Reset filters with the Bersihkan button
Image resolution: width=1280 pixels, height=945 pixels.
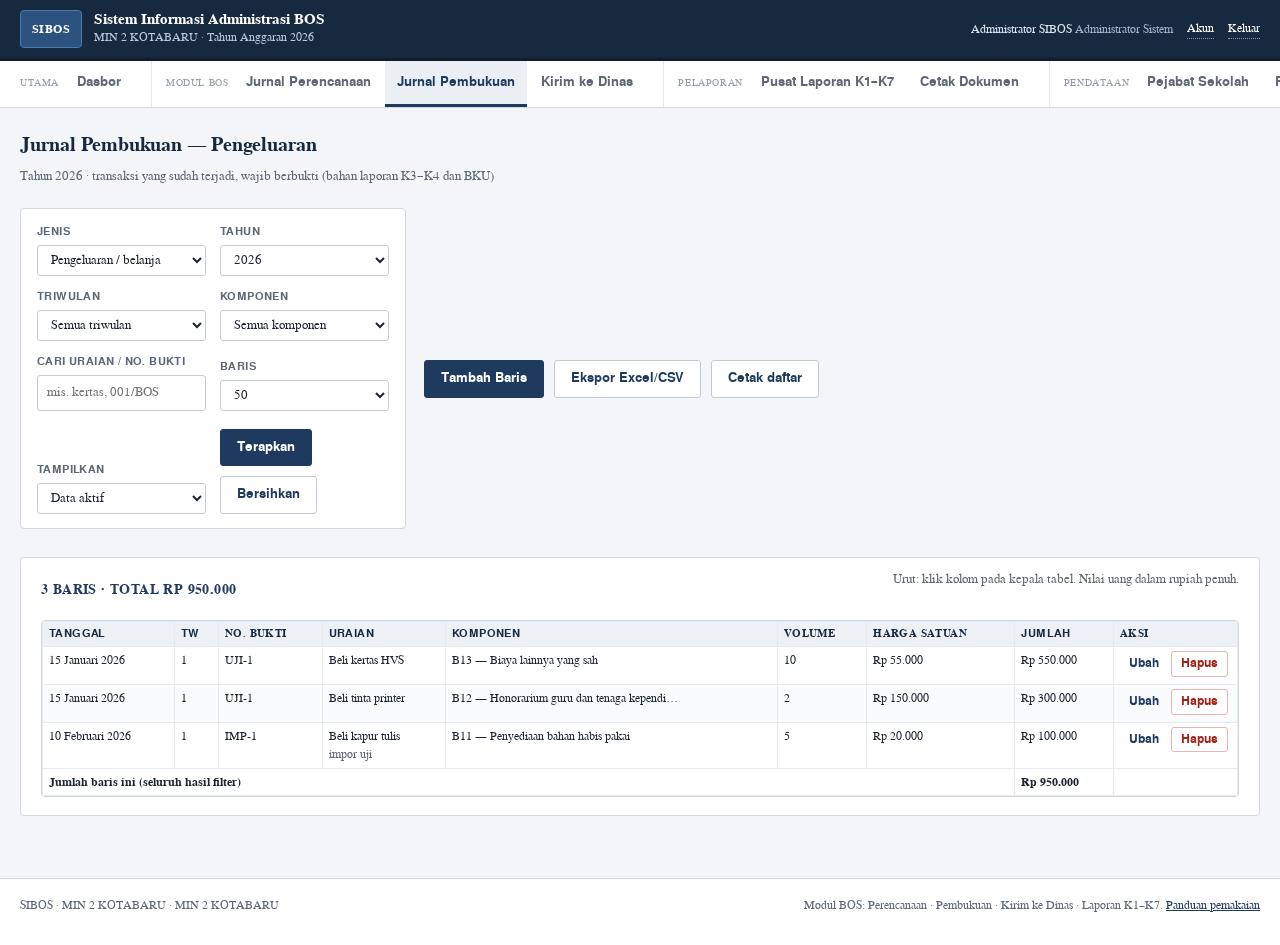click(x=268, y=494)
